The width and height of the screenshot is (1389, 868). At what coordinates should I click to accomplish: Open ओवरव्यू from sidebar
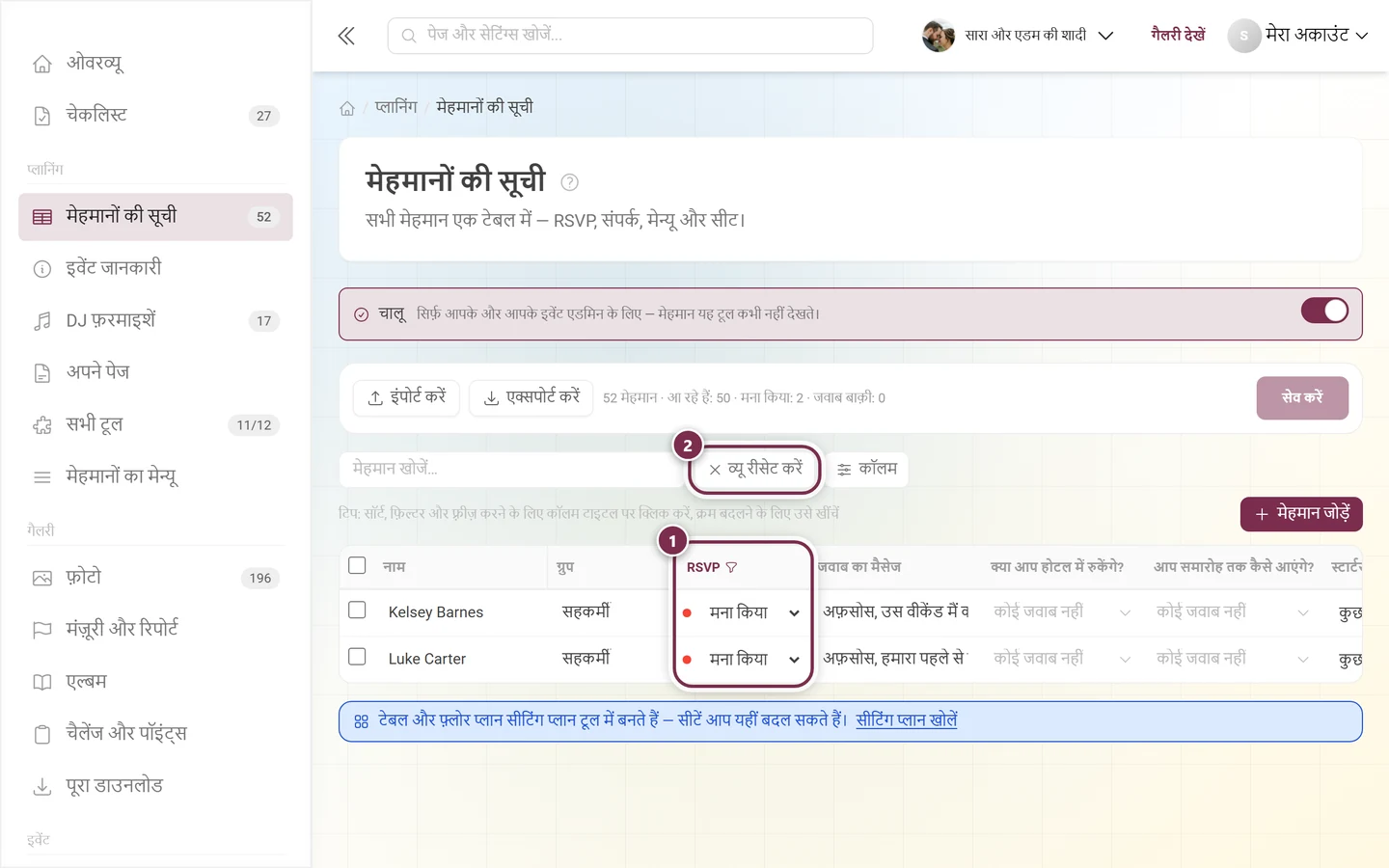(155, 64)
